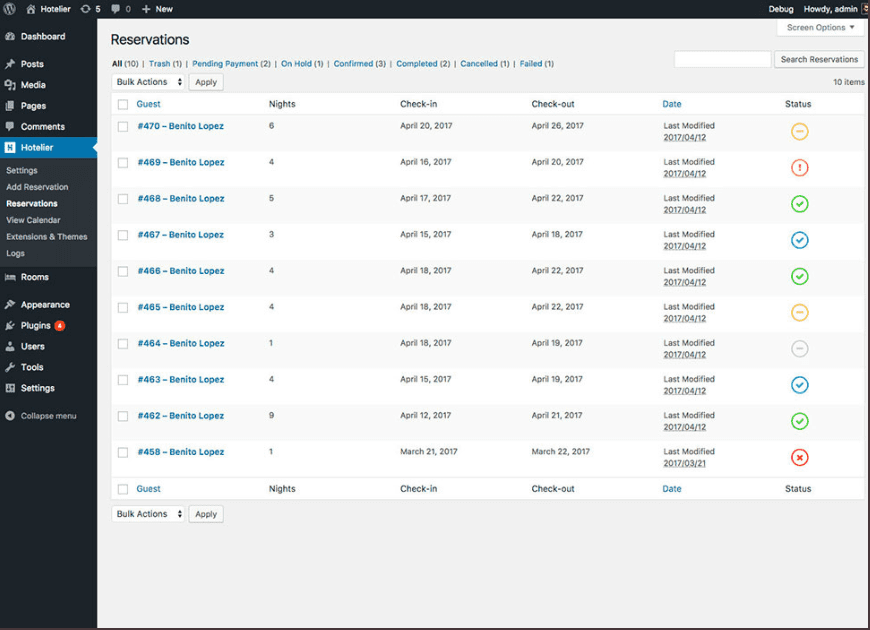870x630 pixels.
Task: Click the Plugins badge showing 4
Action: pyautogui.click(x=60, y=326)
